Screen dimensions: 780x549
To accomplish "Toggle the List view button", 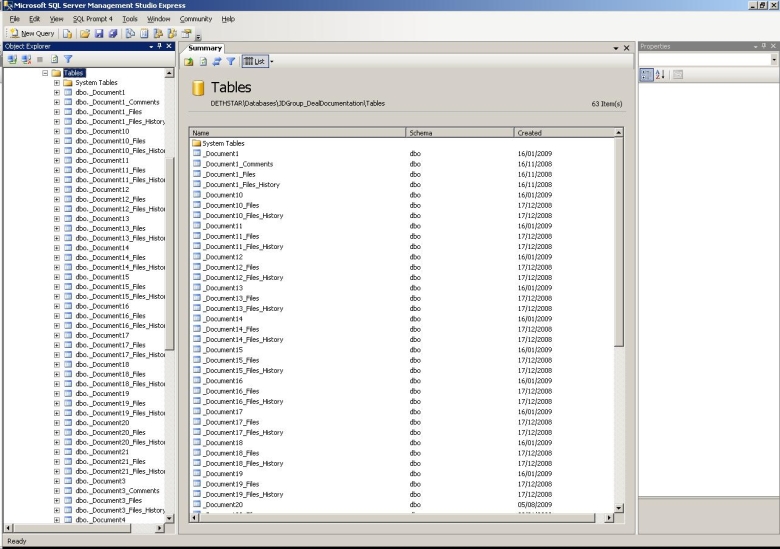I will point(255,62).
